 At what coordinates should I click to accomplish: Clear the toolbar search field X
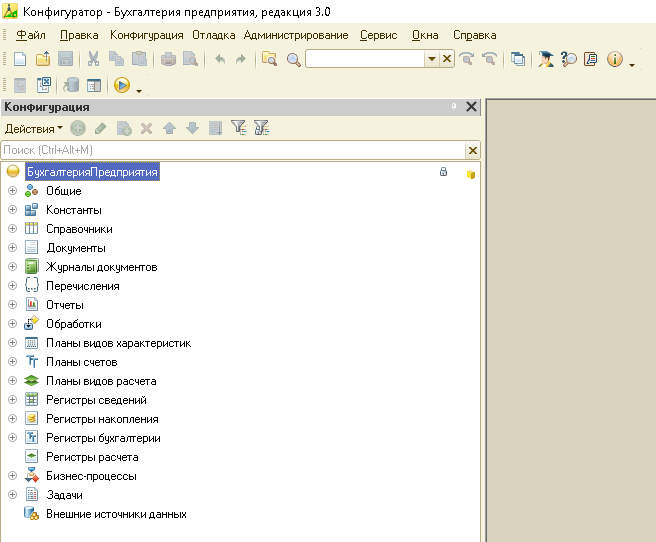[x=447, y=59]
